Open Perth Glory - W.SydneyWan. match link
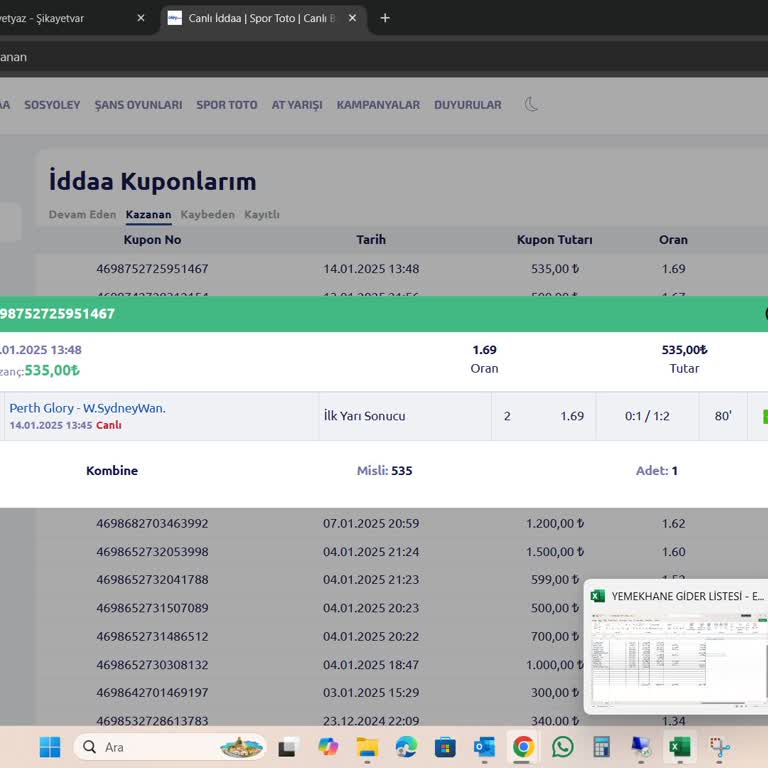 pyautogui.click(x=88, y=408)
